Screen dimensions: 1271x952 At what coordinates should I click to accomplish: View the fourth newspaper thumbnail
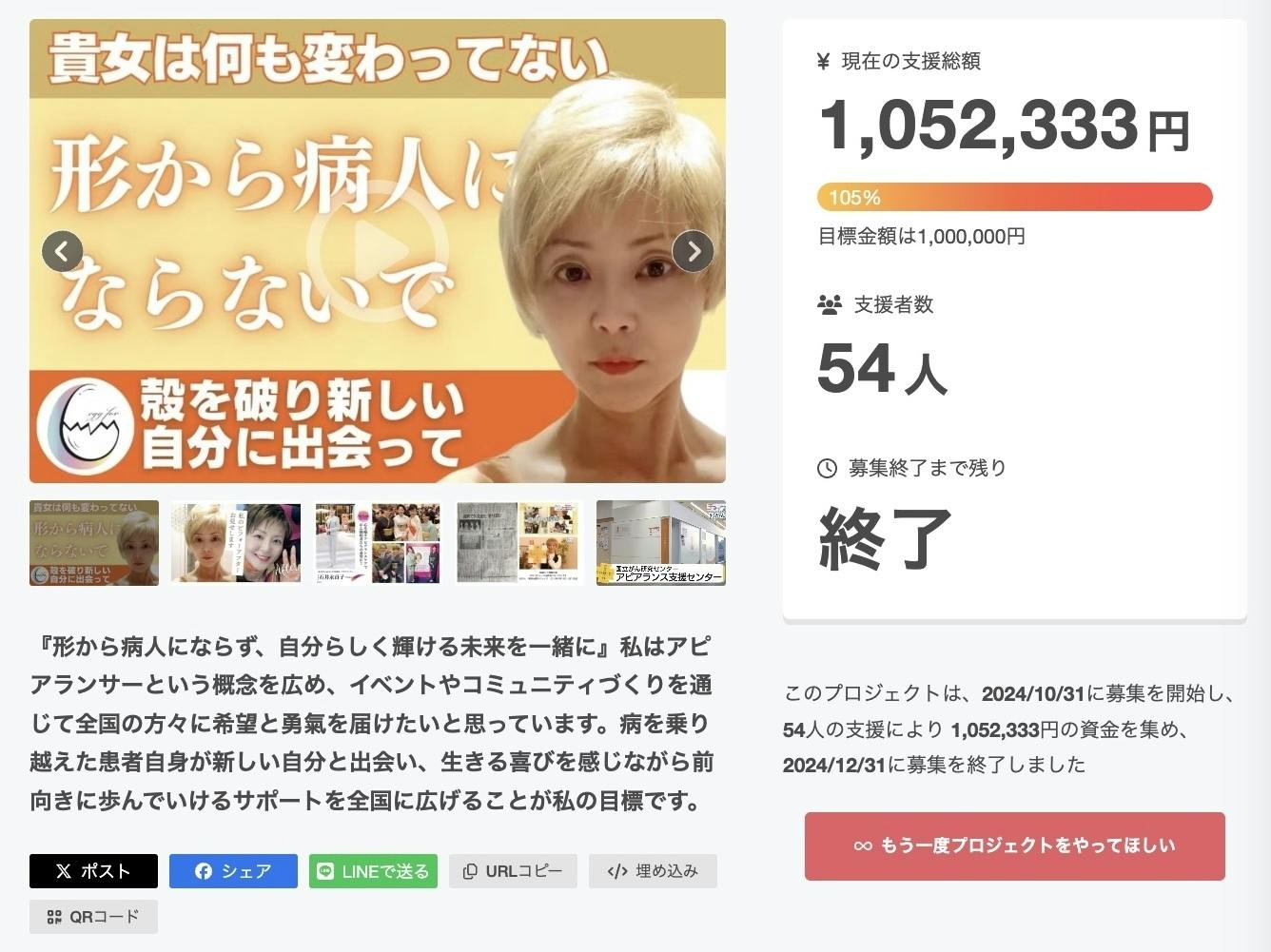point(518,542)
